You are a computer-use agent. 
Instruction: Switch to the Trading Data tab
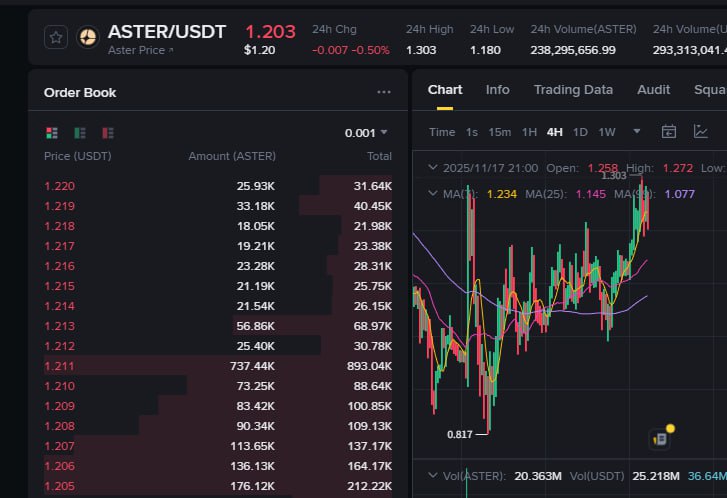(573, 90)
